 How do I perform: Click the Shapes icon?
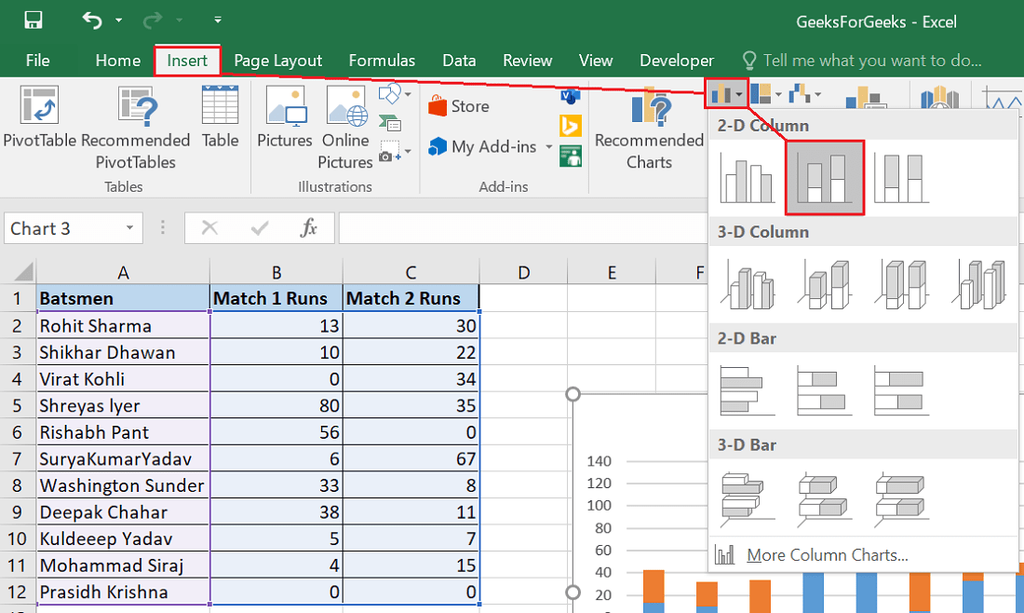point(389,94)
